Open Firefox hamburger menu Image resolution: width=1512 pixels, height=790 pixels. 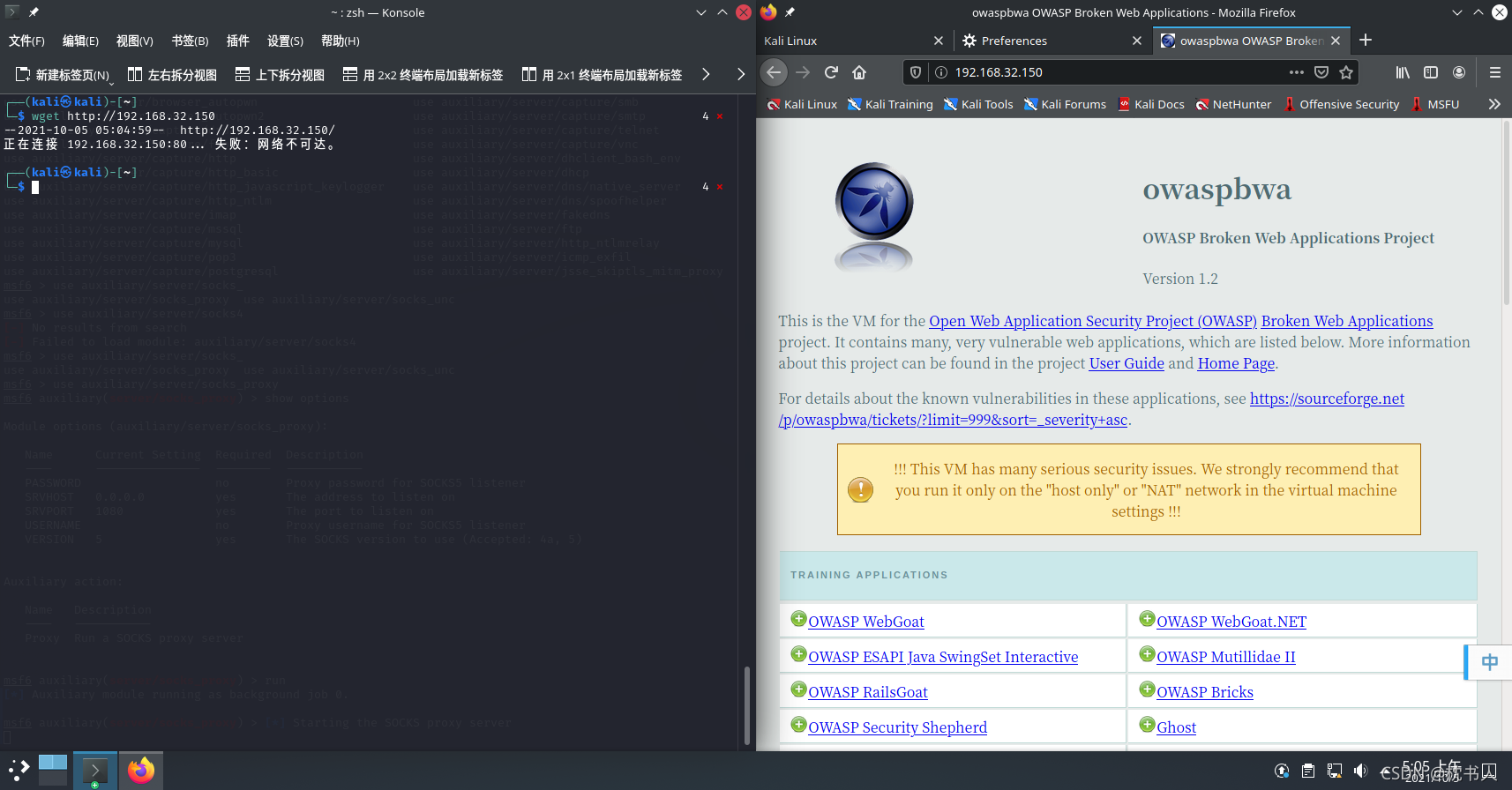(x=1494, y=72)
